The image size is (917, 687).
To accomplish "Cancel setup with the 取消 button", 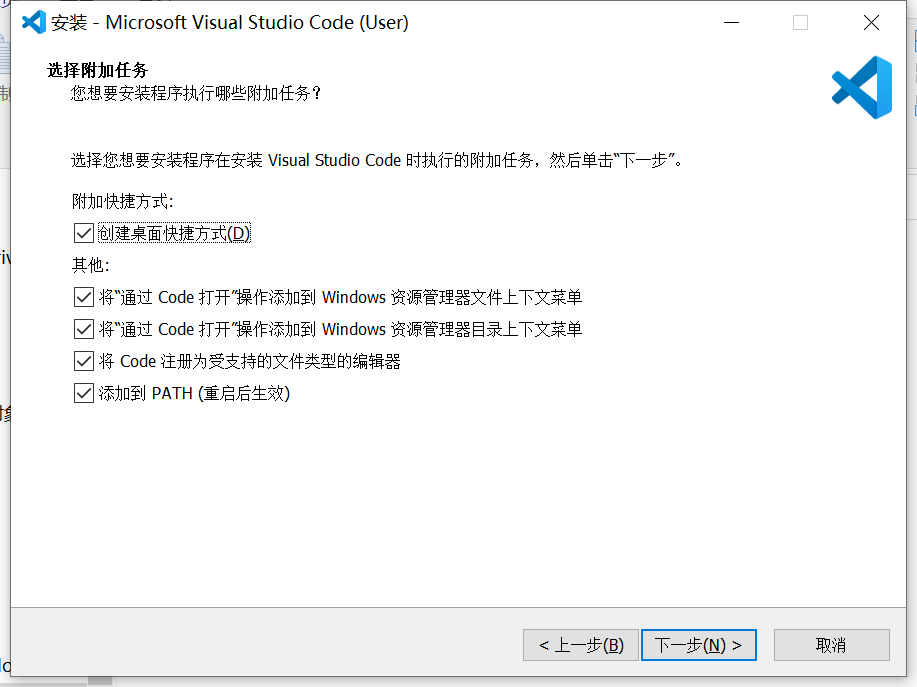I will click(832, 645).
